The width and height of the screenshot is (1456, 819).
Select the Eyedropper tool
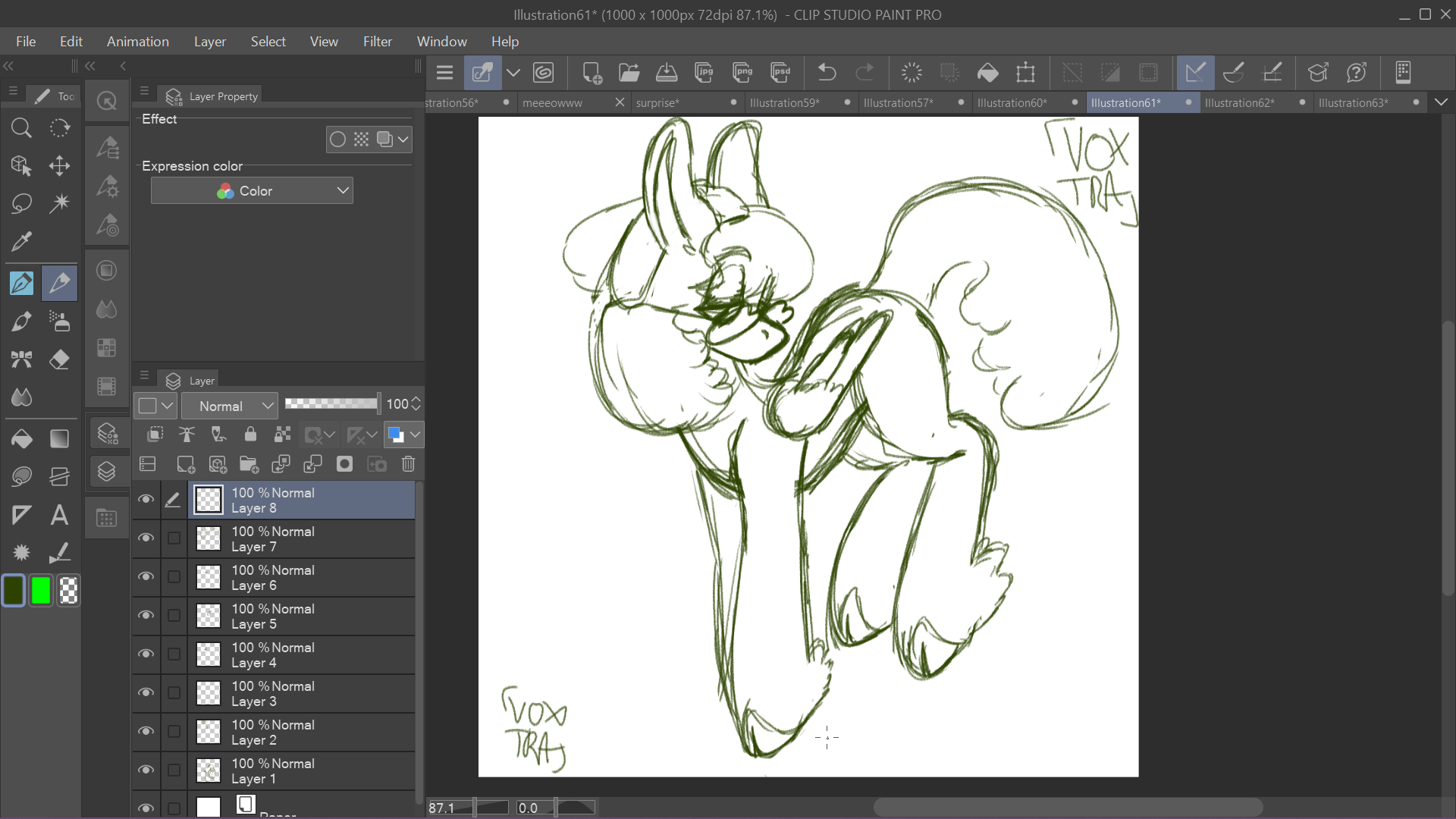coord(21,242)
